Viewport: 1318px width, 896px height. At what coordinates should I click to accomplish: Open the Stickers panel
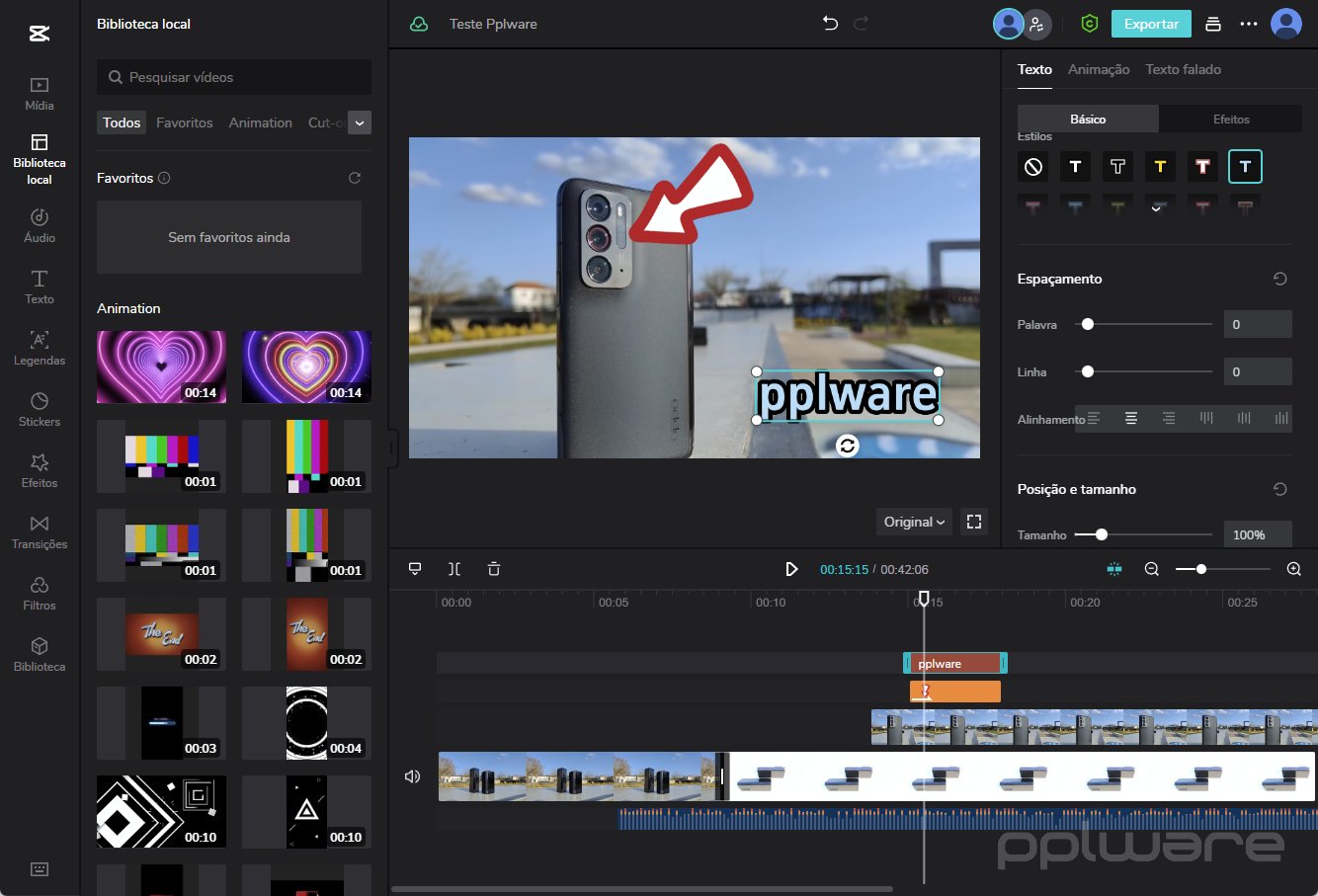[40, 409]
